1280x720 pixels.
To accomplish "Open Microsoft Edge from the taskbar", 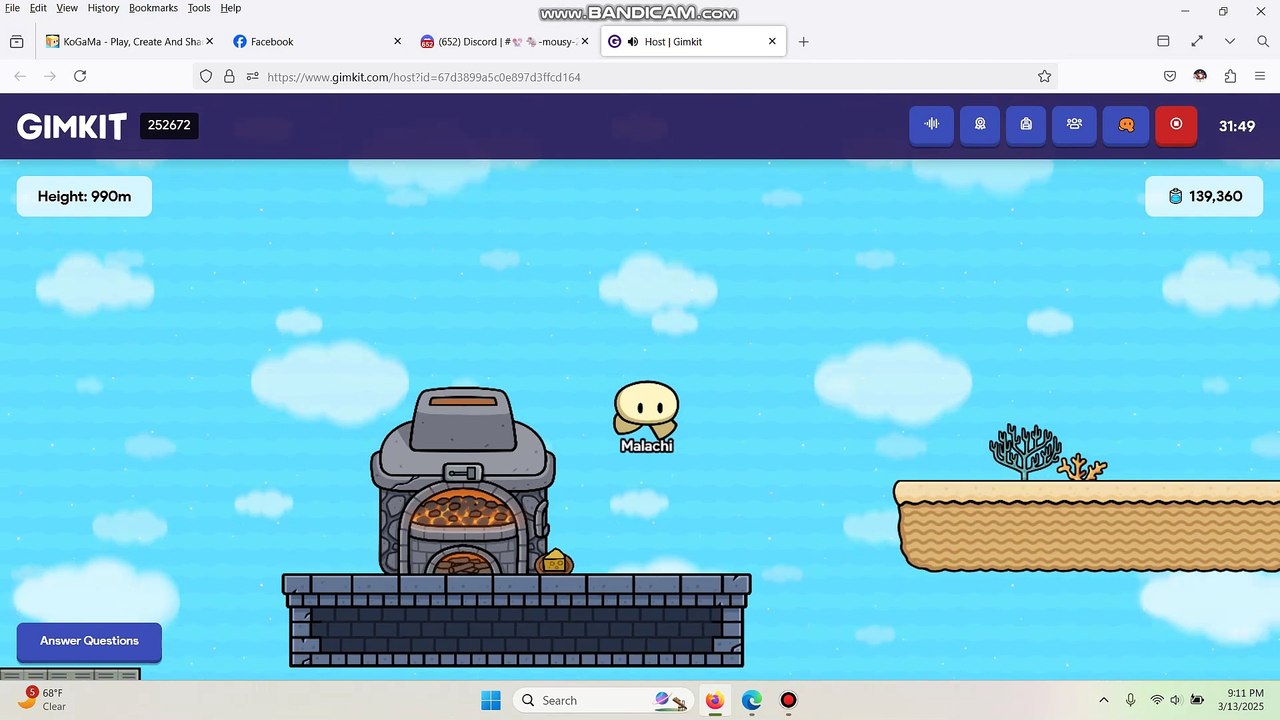I will (x=752, y=700).
